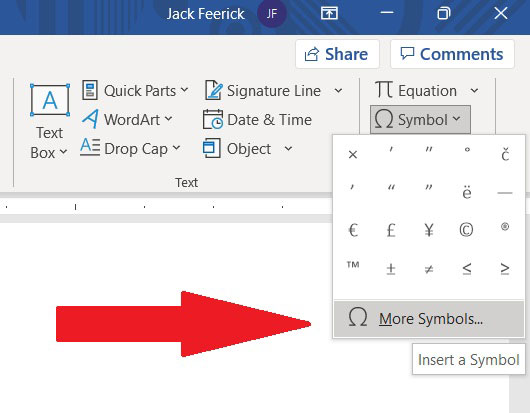Open the ribbon display options icon
Viewport: 530px width, 413px height.
pyautogui.click(x=329, y=14)
